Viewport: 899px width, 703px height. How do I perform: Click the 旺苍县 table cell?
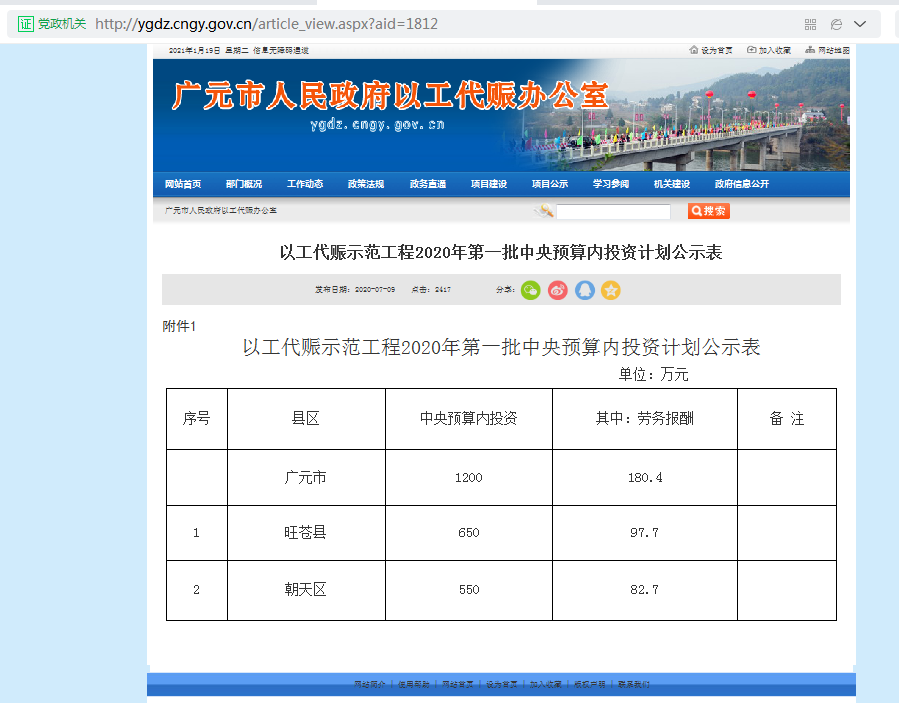(306, 533)
